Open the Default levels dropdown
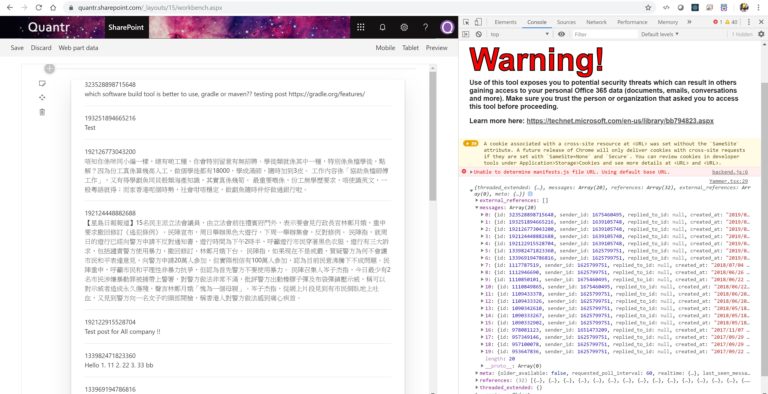The width and height of the screenshot is (768, 394). tap(660, 34)
